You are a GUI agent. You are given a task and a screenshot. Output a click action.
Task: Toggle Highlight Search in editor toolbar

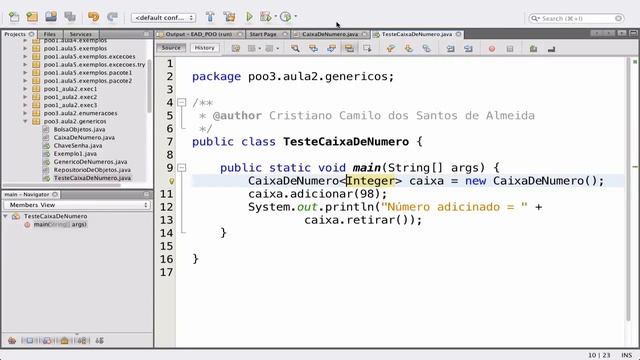coord(349,49)
